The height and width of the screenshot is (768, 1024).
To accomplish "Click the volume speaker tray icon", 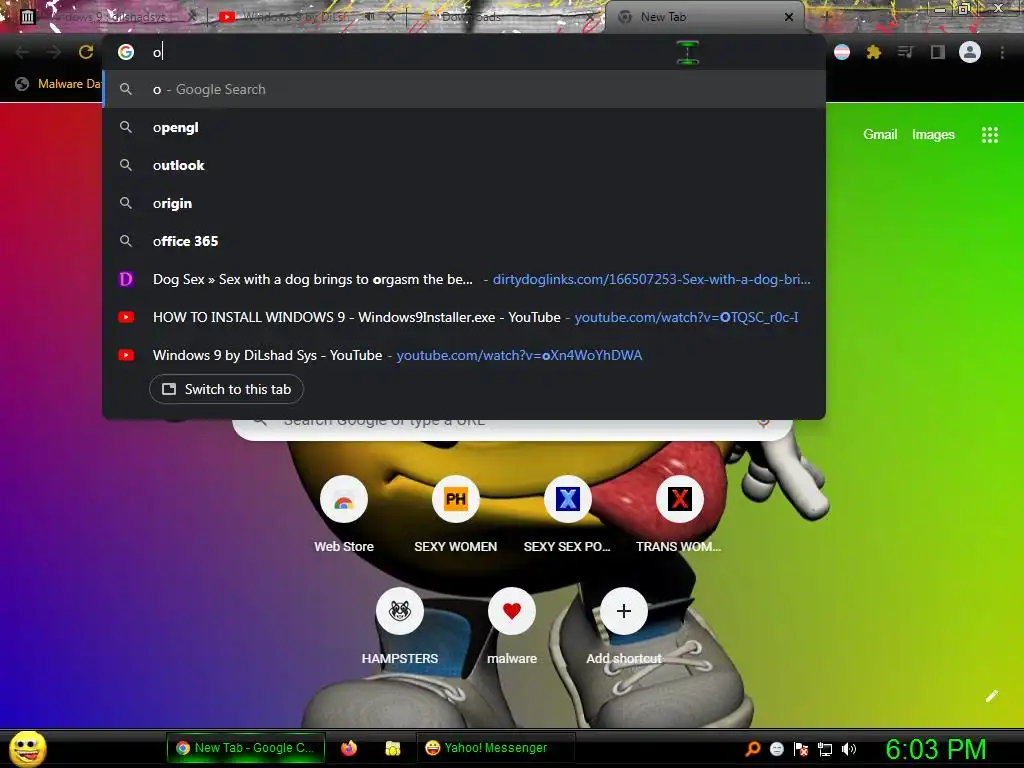I will pyautogui.click(x=848, y=749).
